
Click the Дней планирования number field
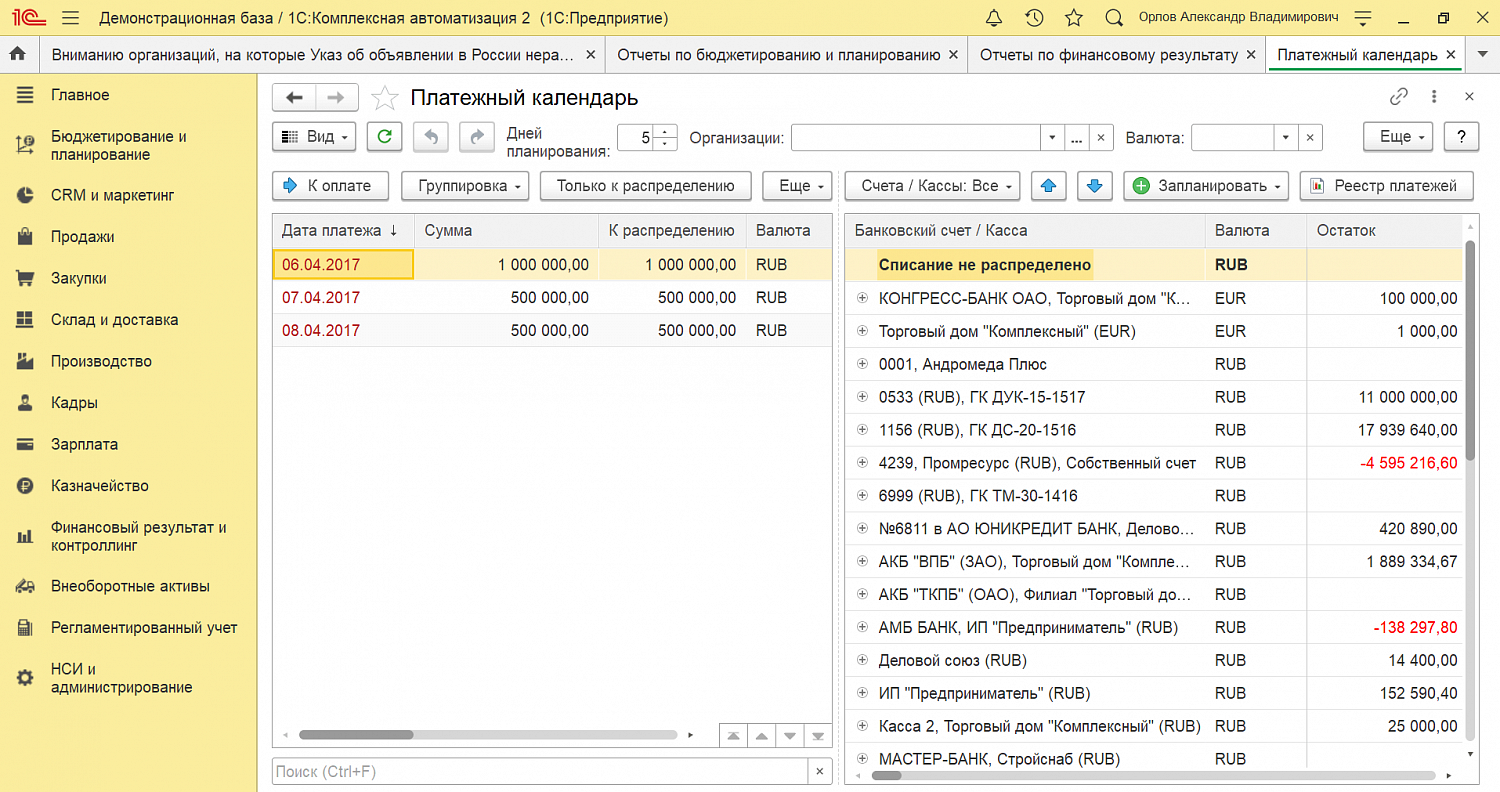pyautogui.click(x=636, y=137)
